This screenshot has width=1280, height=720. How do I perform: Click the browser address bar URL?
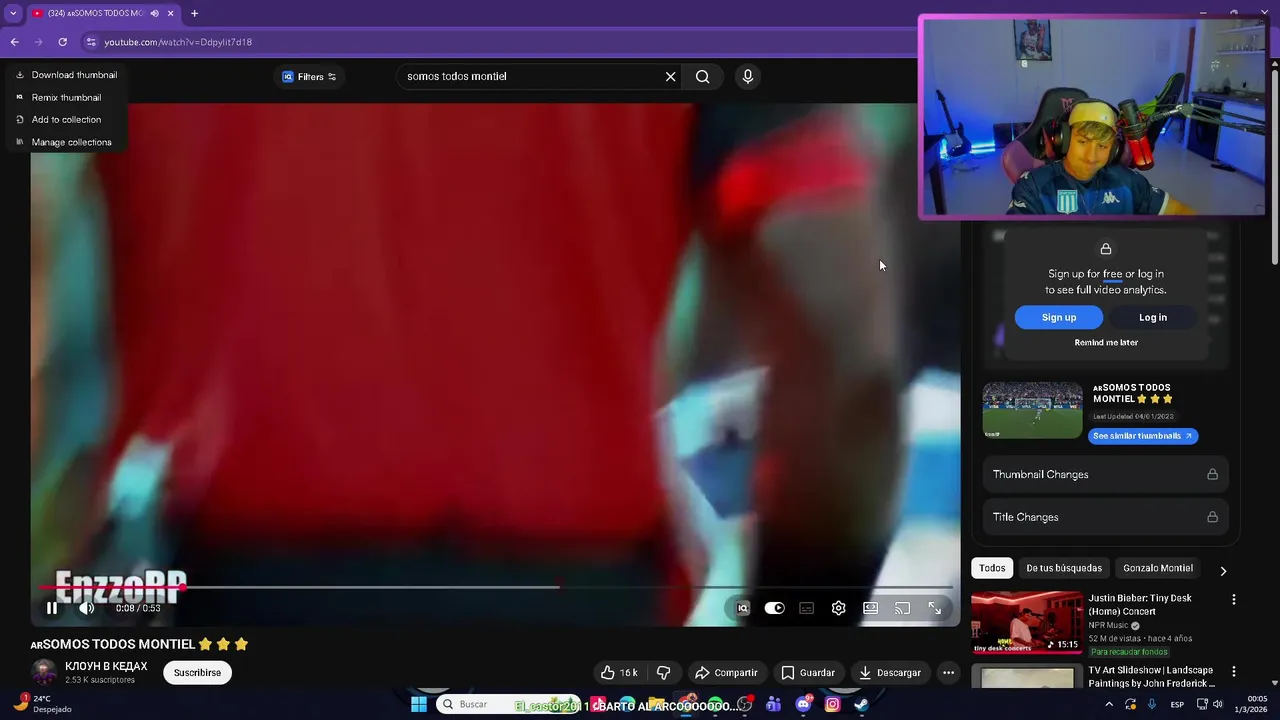[178, 42]
